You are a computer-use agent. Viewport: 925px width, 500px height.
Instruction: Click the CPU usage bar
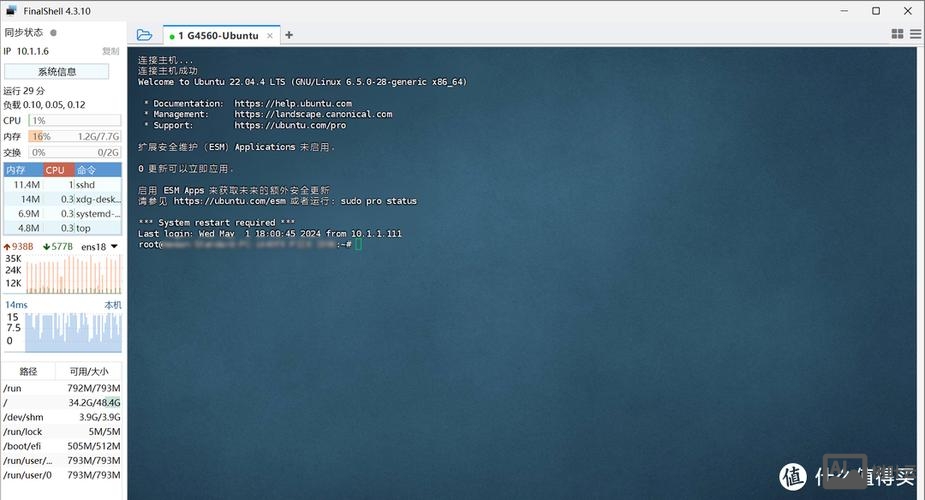[x=75, y=120]
